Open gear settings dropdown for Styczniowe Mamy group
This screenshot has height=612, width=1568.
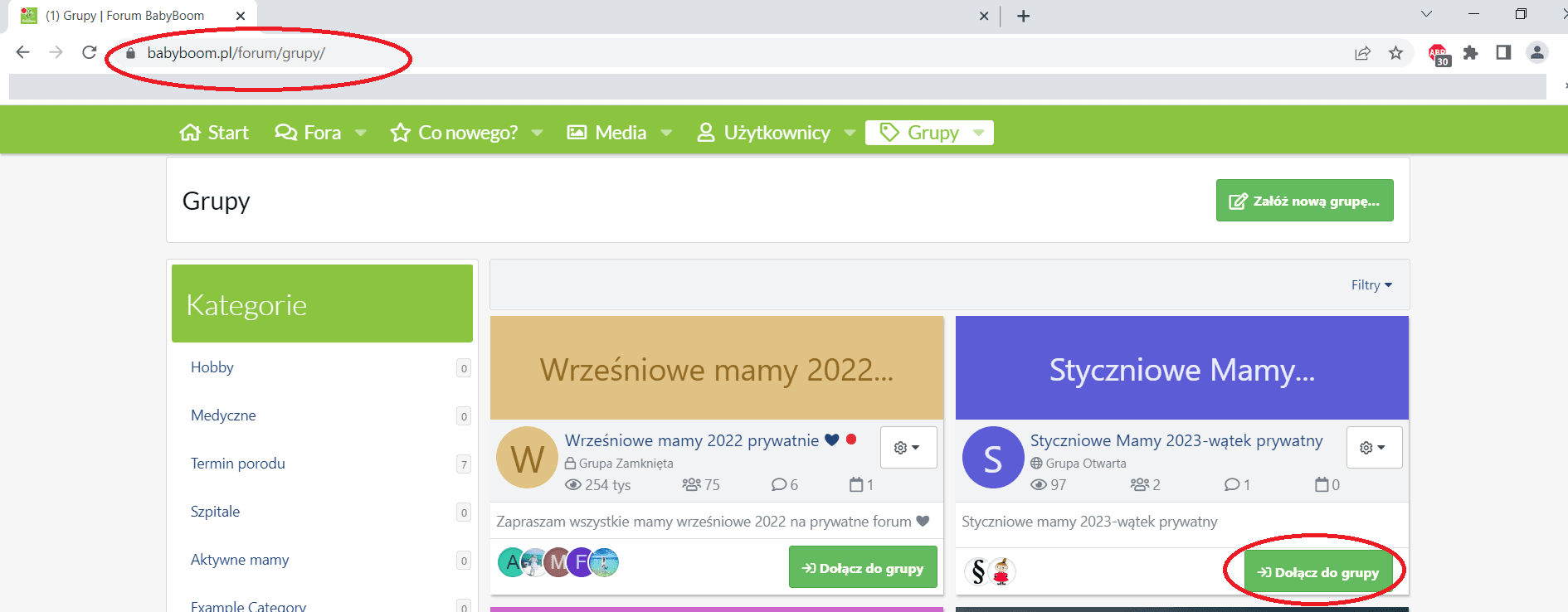coord(1373,448)
